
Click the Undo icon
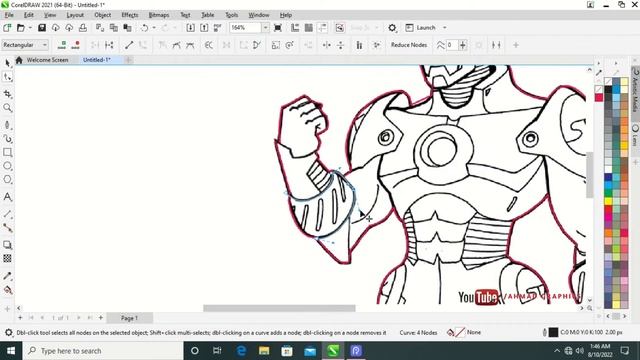coord(144,28)
